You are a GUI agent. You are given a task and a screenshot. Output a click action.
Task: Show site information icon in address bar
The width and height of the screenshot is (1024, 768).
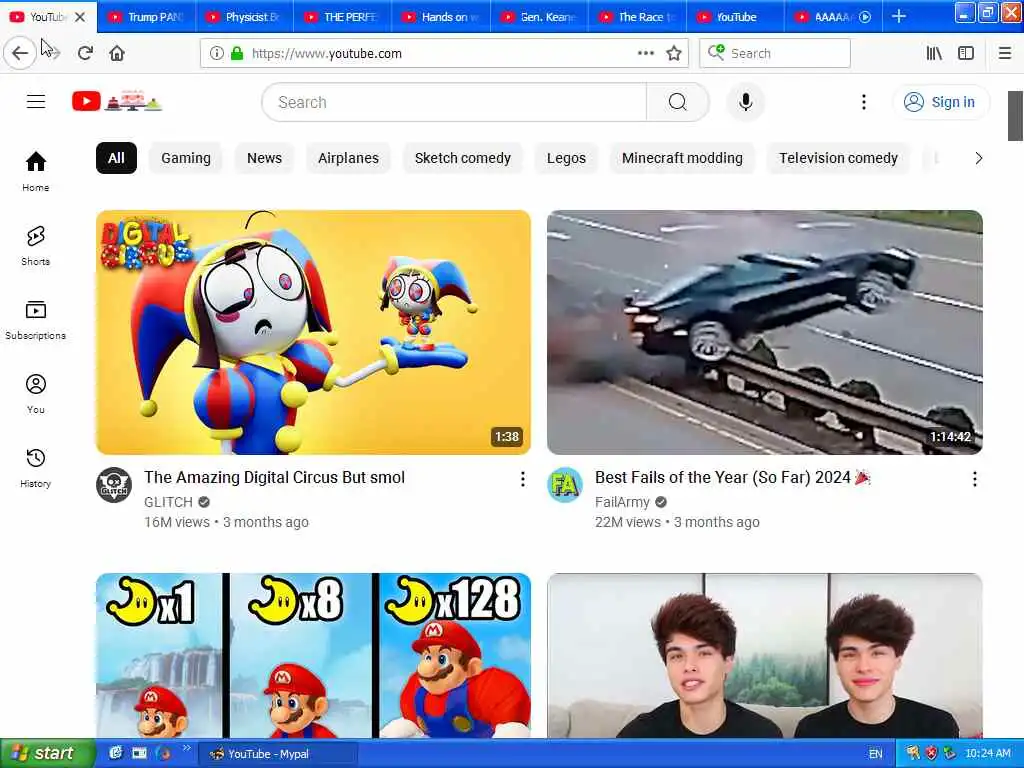pos(216,53)
